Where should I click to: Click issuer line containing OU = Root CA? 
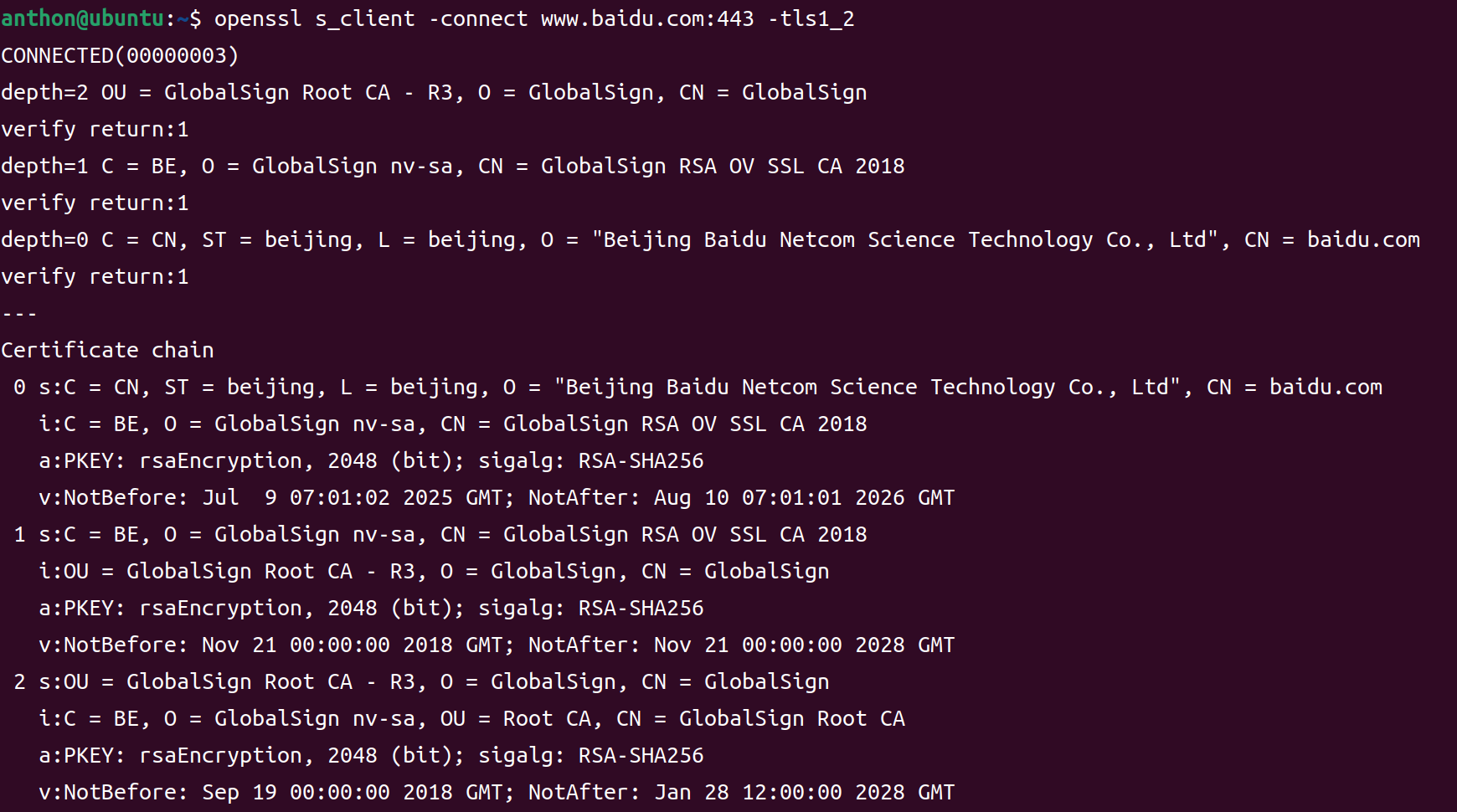coord(471,718)
